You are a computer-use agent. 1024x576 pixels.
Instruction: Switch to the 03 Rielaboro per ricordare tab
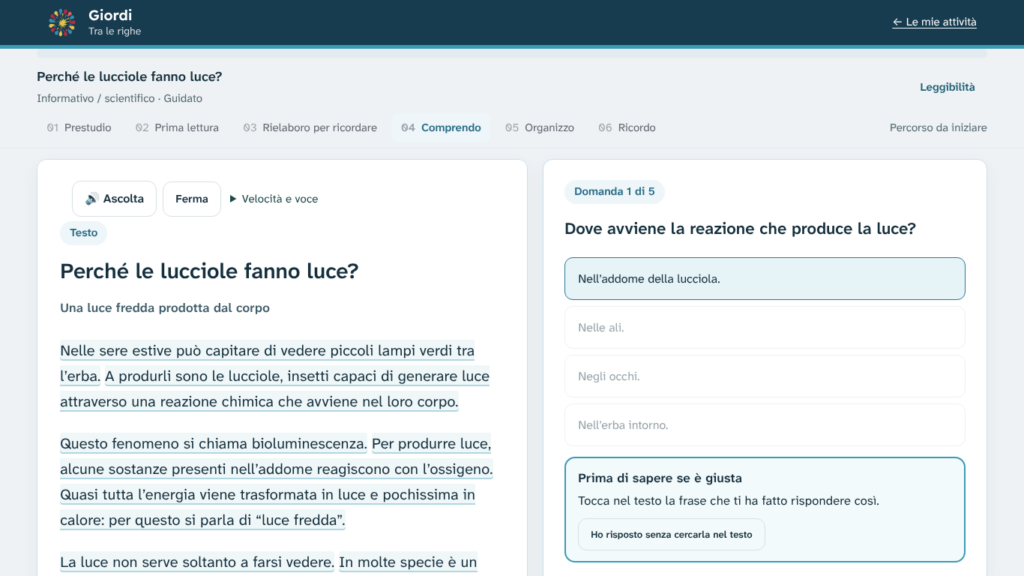click(310, 127)
